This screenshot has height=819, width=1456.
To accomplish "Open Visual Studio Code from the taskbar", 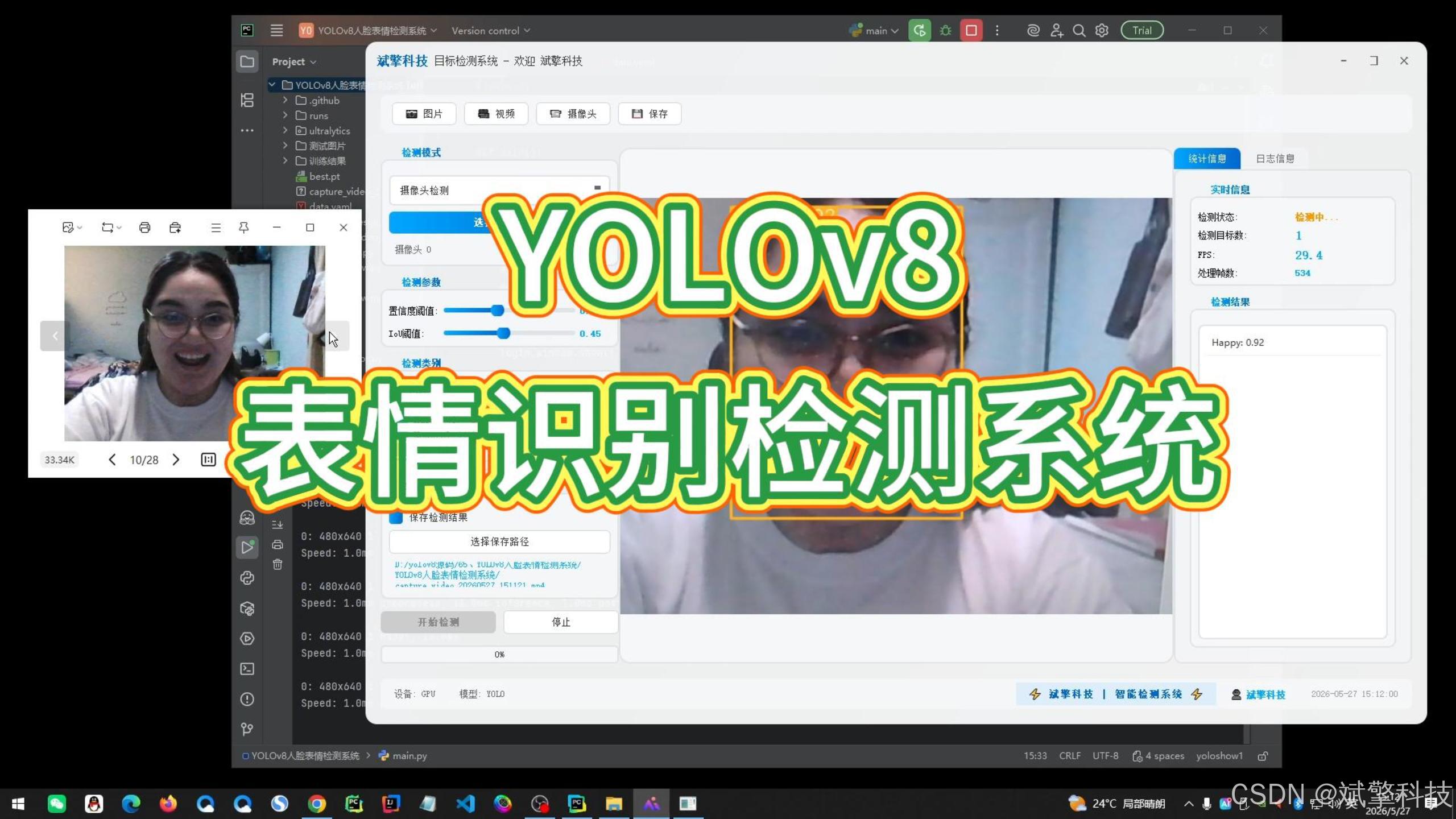I will tap(465, 804).
